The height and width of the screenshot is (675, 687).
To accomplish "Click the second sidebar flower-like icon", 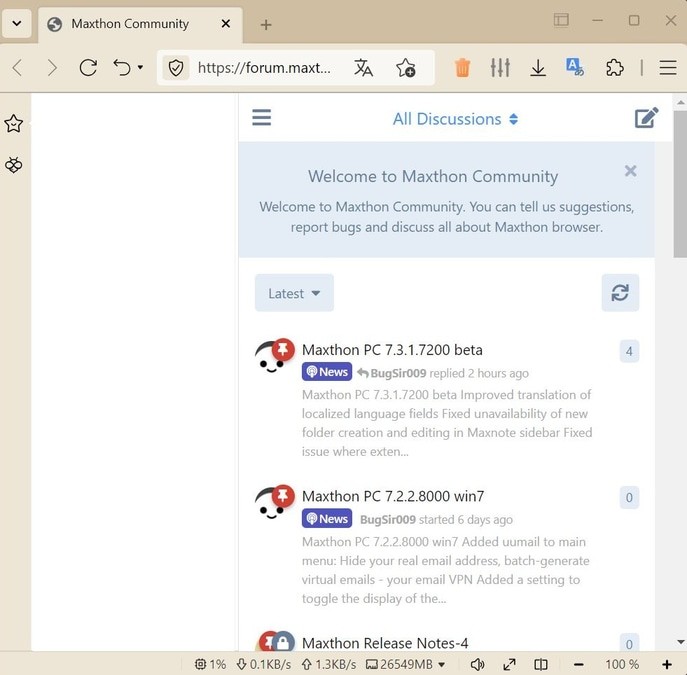I will (14, 165).
